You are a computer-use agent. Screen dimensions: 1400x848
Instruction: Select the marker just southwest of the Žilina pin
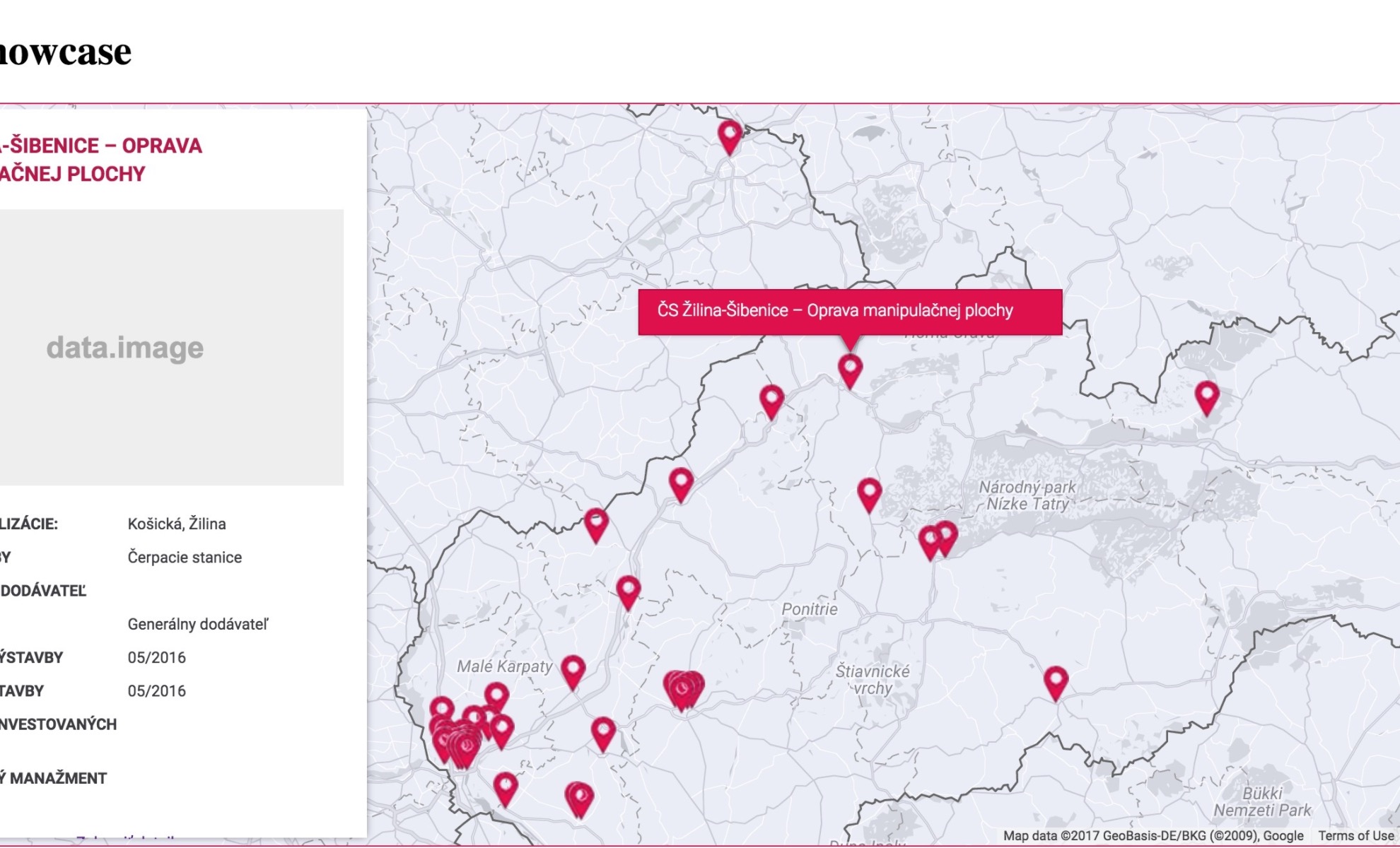771,400
